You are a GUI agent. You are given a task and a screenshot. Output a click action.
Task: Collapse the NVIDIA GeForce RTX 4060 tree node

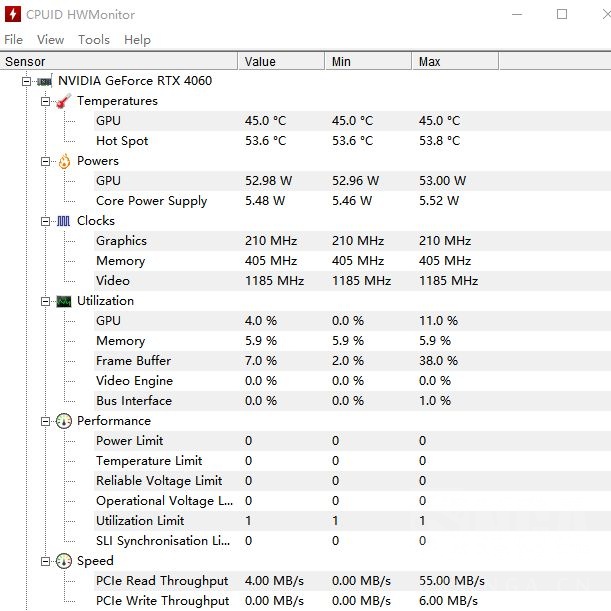pos(26,81)
